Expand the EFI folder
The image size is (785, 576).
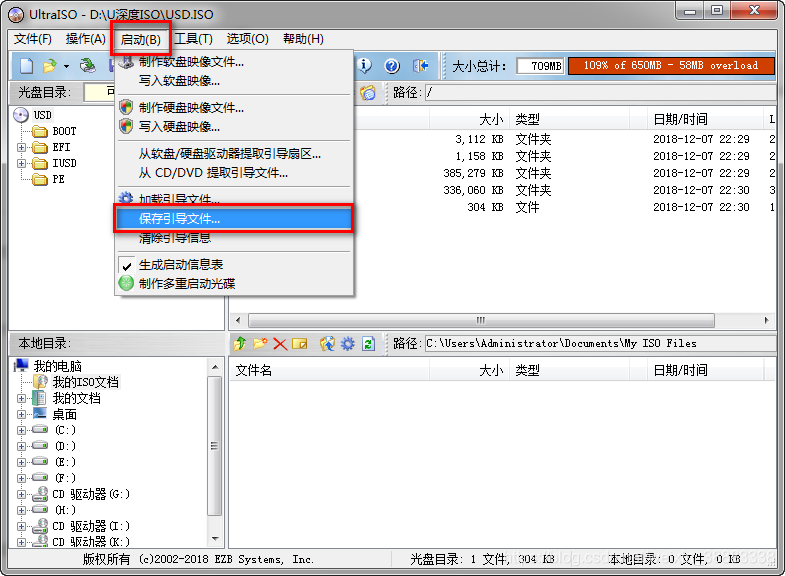click(22, 147)
